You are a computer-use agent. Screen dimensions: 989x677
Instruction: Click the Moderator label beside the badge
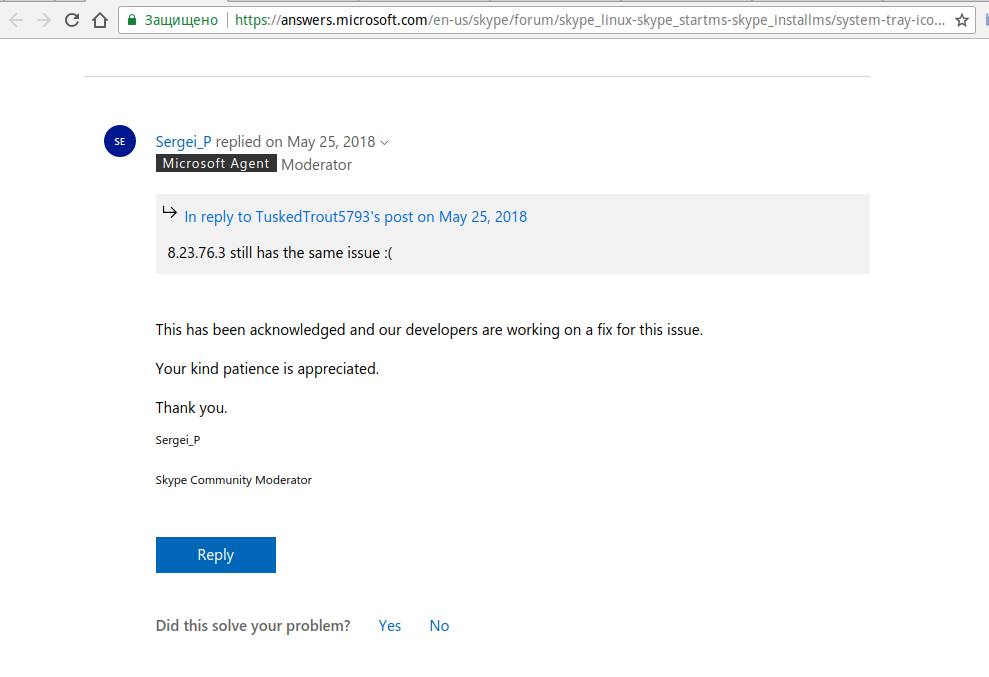tap(316, 165)
